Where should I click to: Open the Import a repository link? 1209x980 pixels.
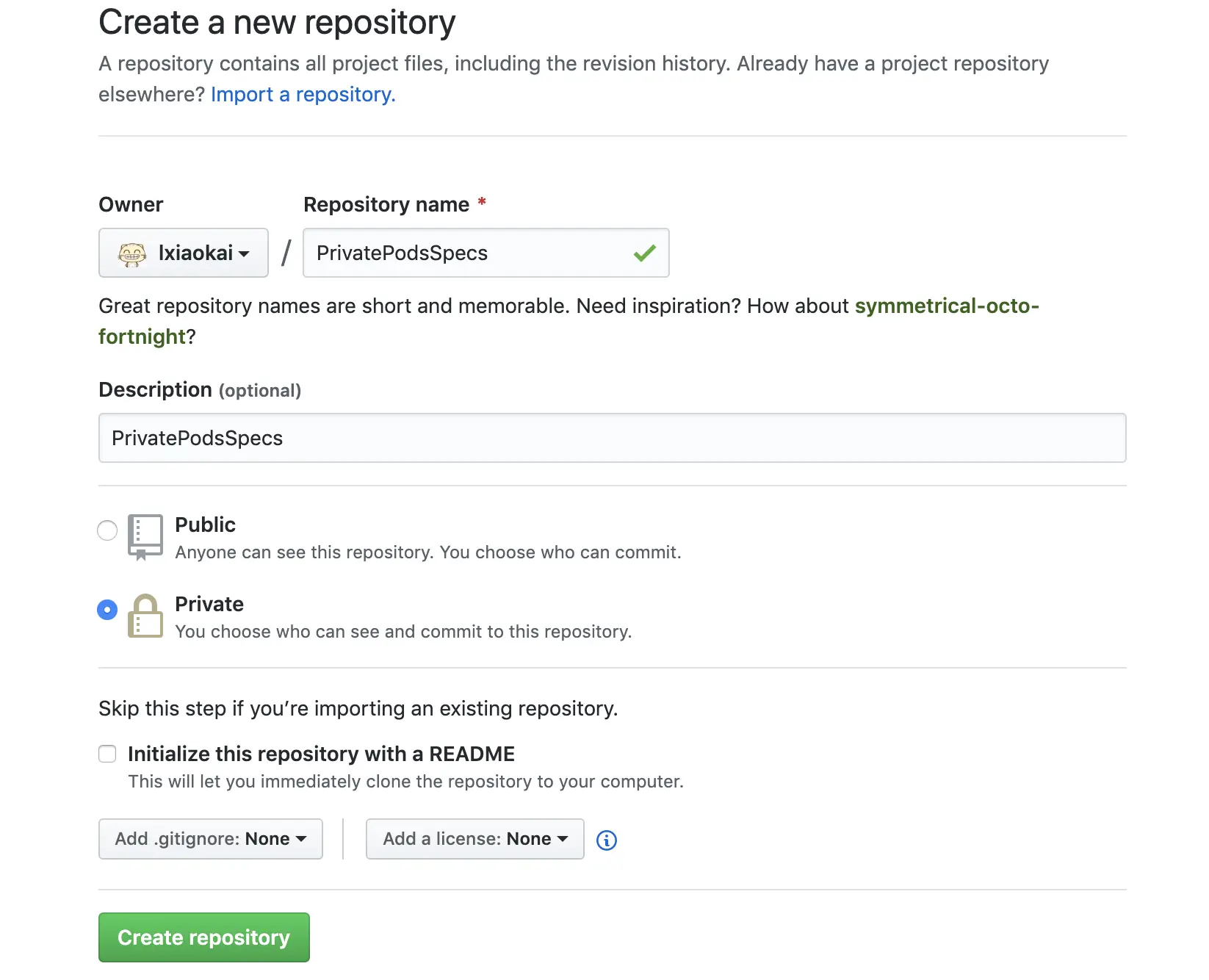tap(303, 95)
